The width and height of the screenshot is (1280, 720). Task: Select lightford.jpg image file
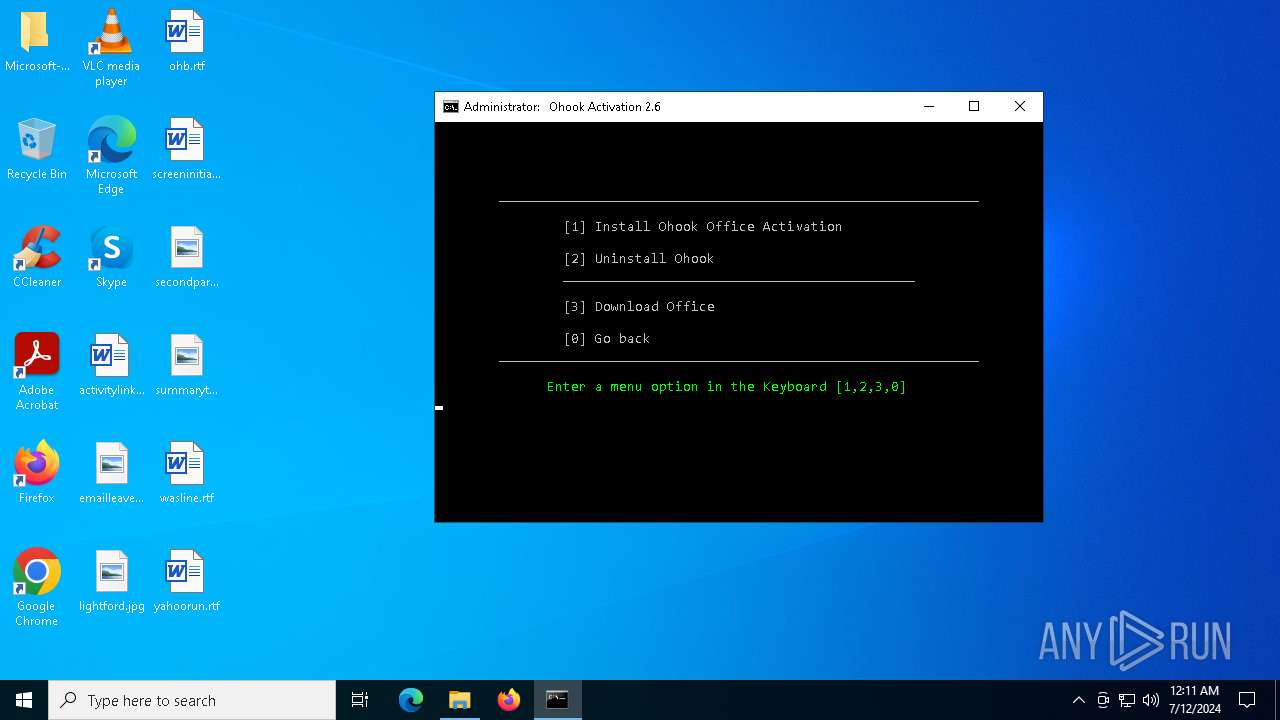pos(111,582)
